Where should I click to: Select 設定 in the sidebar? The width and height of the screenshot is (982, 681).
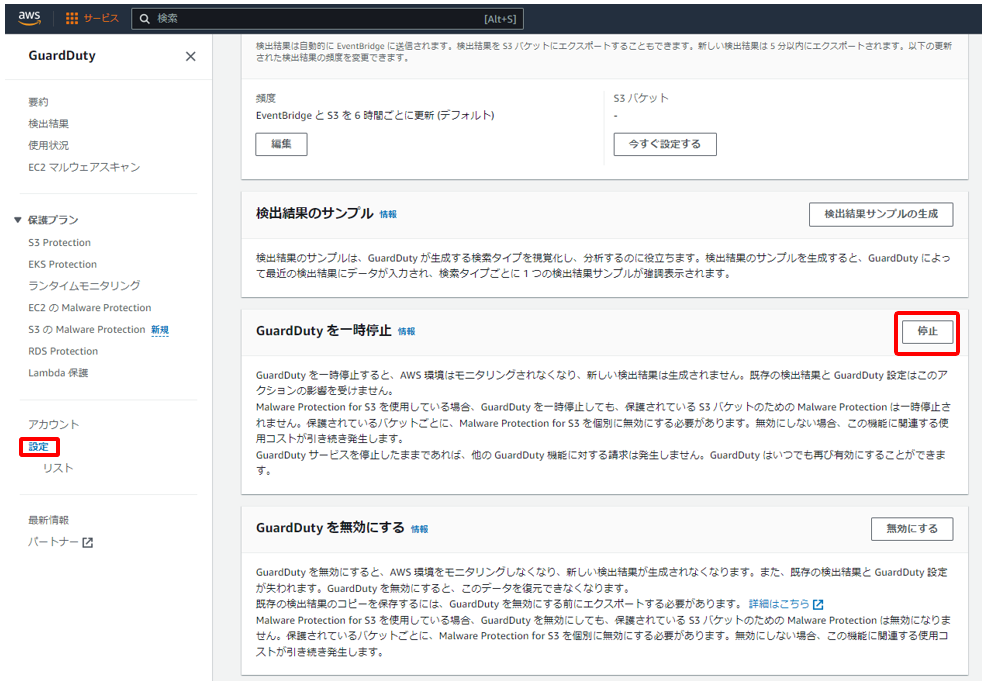pos(38,447)
